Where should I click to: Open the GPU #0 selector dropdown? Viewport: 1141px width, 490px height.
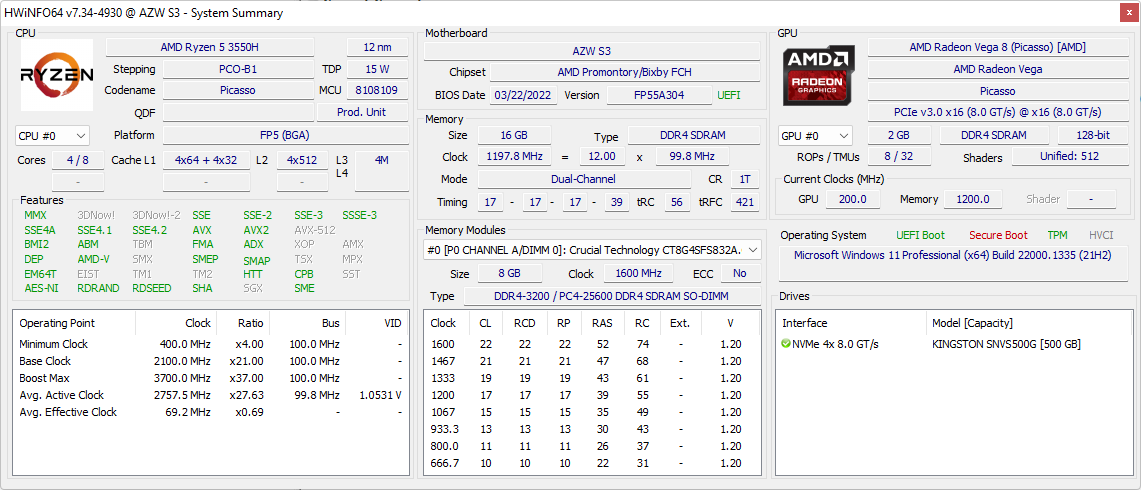(815, 135)
